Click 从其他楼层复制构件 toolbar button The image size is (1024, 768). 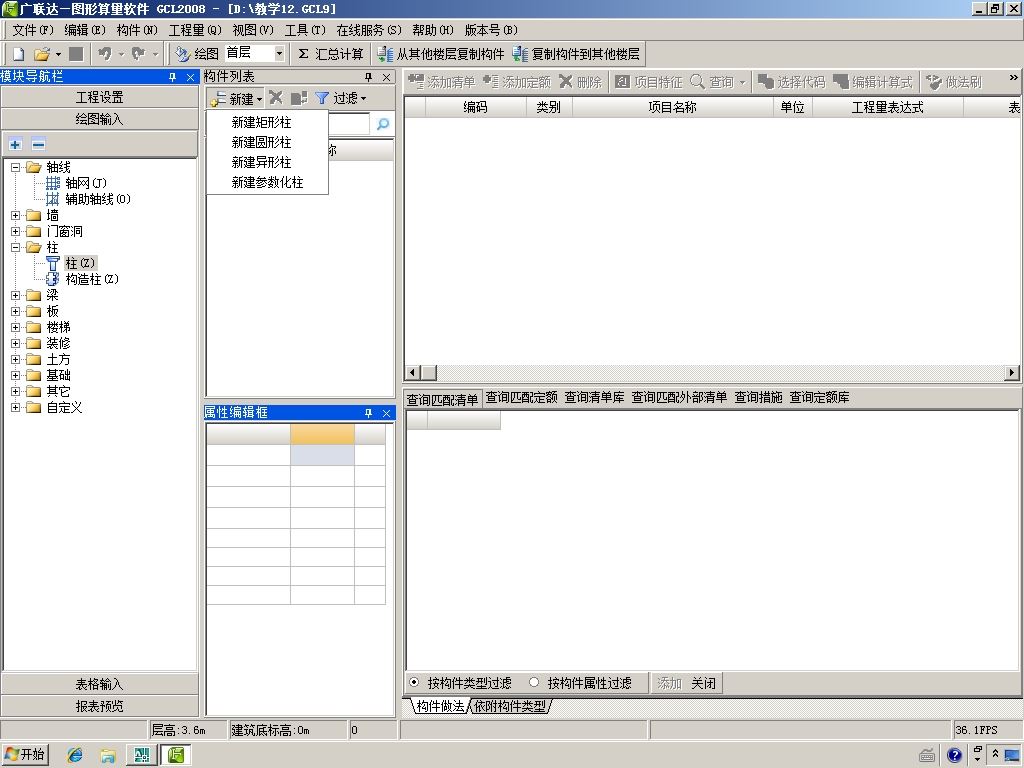pyautogui.click(x=441, y=54)
